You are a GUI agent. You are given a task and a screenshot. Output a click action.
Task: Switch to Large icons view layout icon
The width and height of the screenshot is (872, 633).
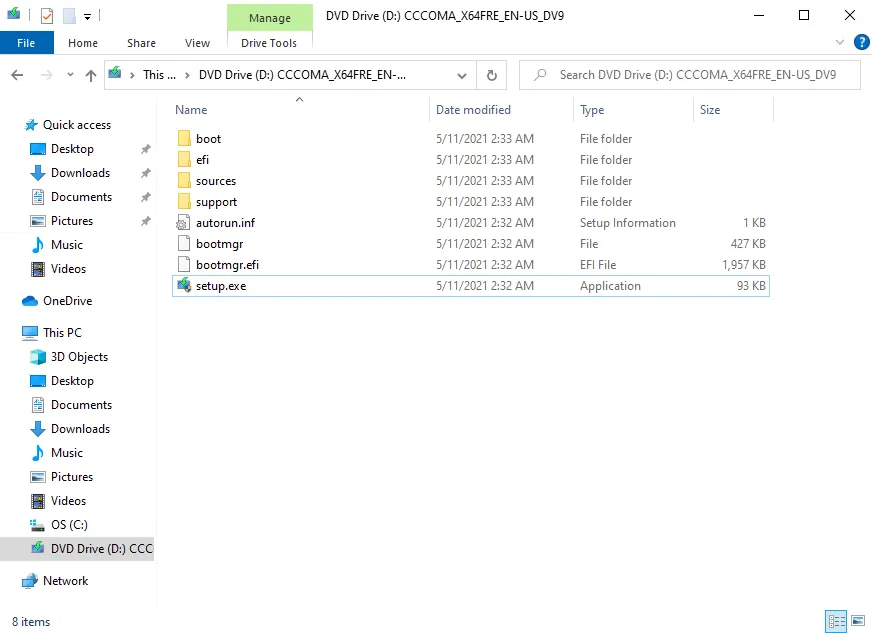click(858, 621)
